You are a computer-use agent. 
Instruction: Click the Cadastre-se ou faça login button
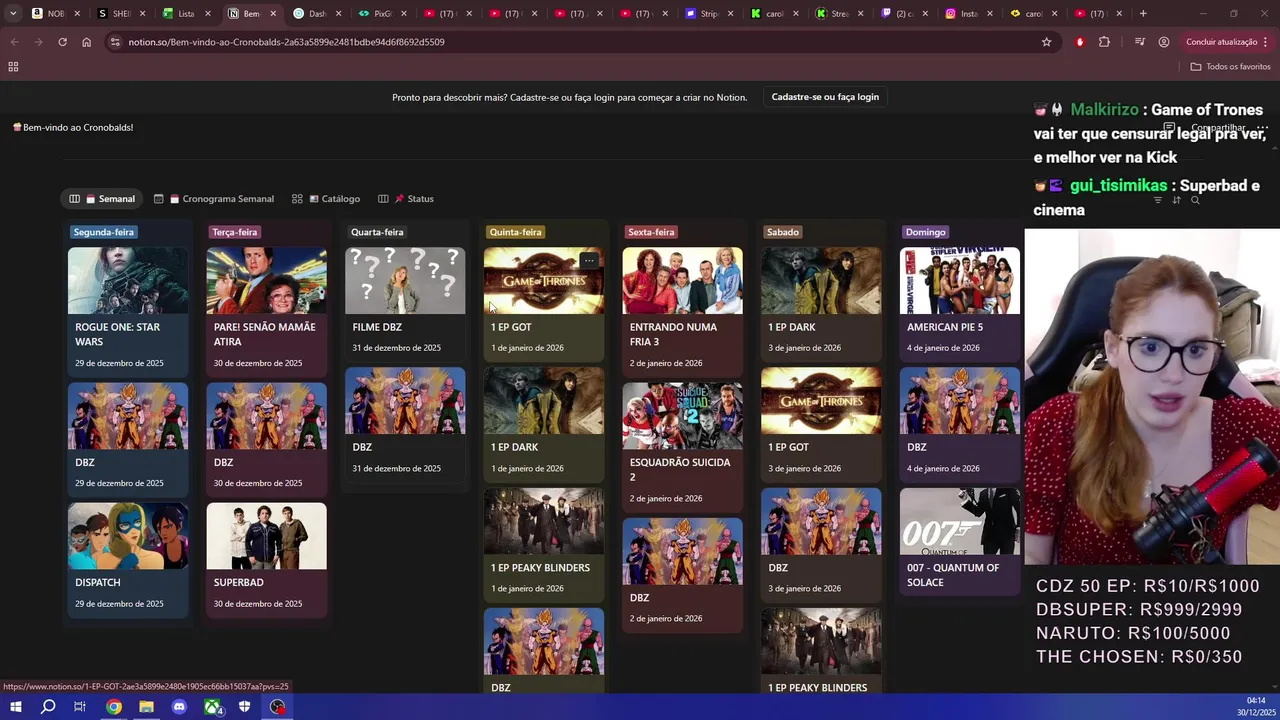click(825, 97)
